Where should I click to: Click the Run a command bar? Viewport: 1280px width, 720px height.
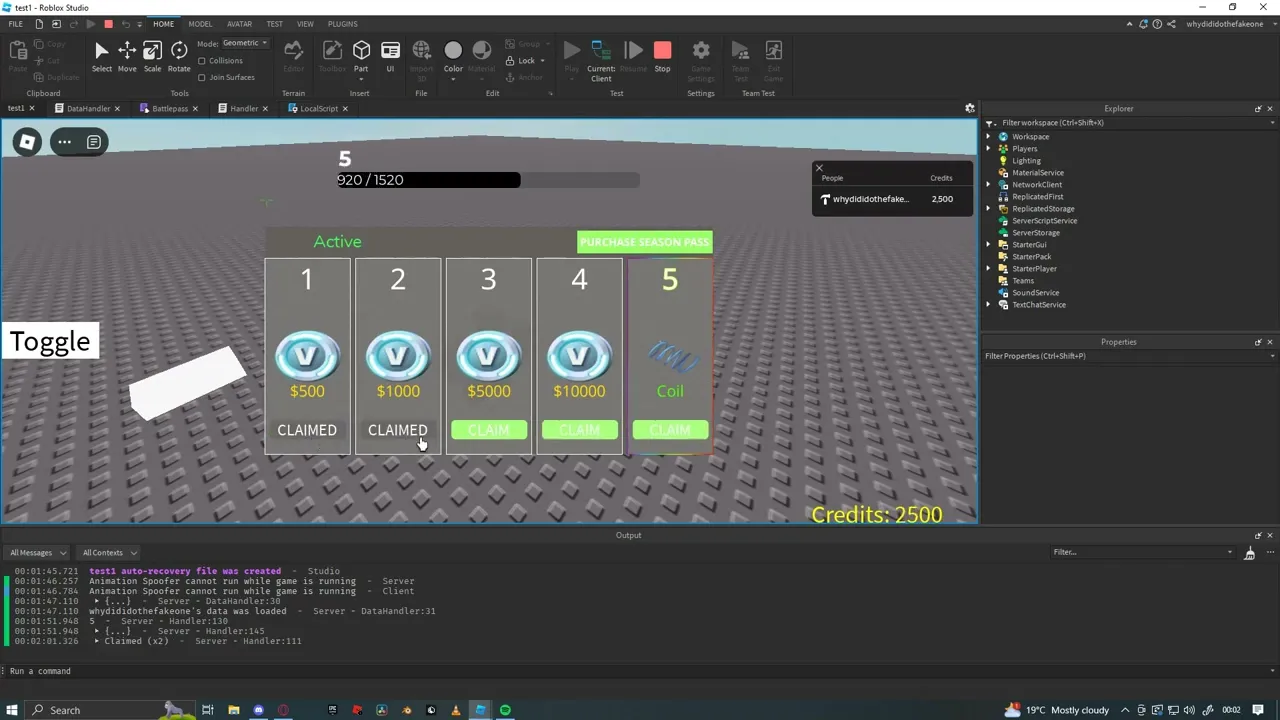[x=640, y=671]
